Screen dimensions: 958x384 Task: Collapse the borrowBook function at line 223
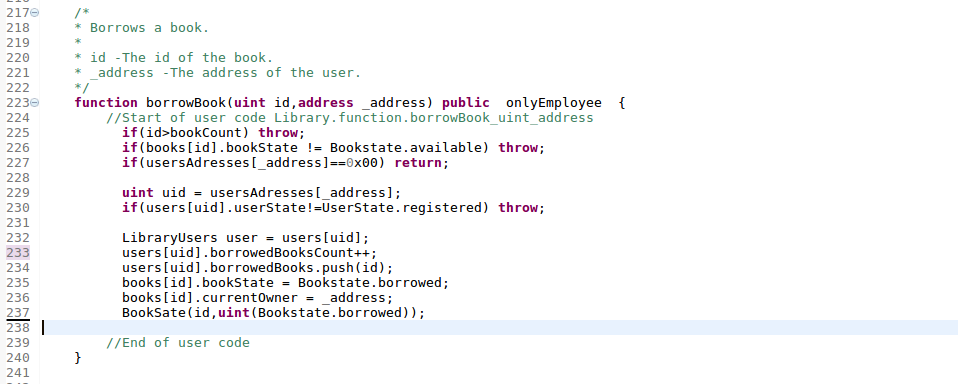[35, 103]
